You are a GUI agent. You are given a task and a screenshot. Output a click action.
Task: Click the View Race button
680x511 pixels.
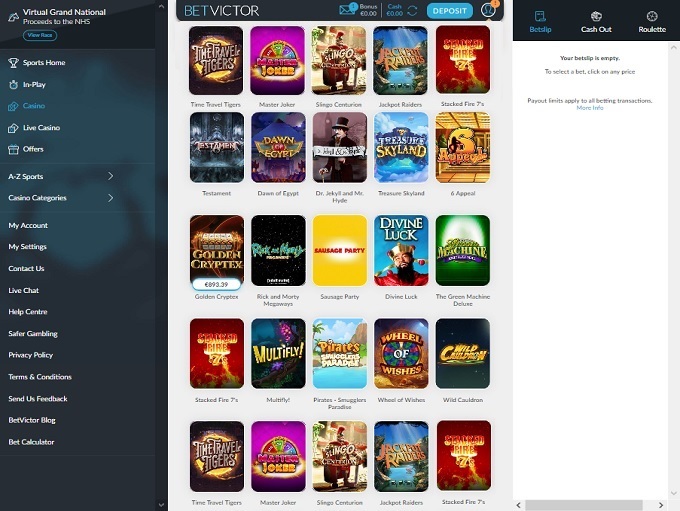click(x=40, y=35)
